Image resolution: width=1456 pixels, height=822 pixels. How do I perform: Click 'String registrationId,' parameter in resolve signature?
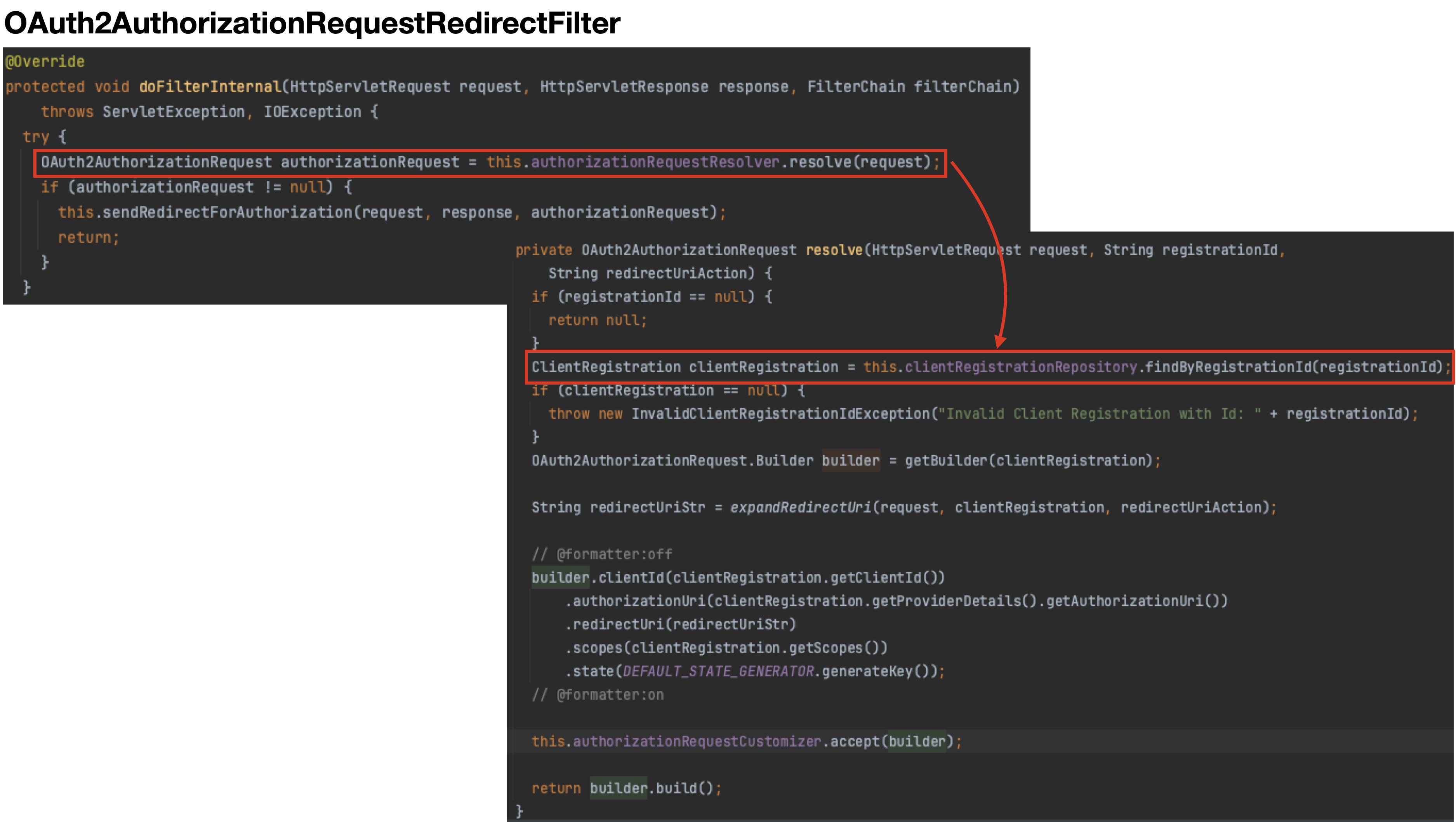pyautogui.click(x=1194, y=250)
